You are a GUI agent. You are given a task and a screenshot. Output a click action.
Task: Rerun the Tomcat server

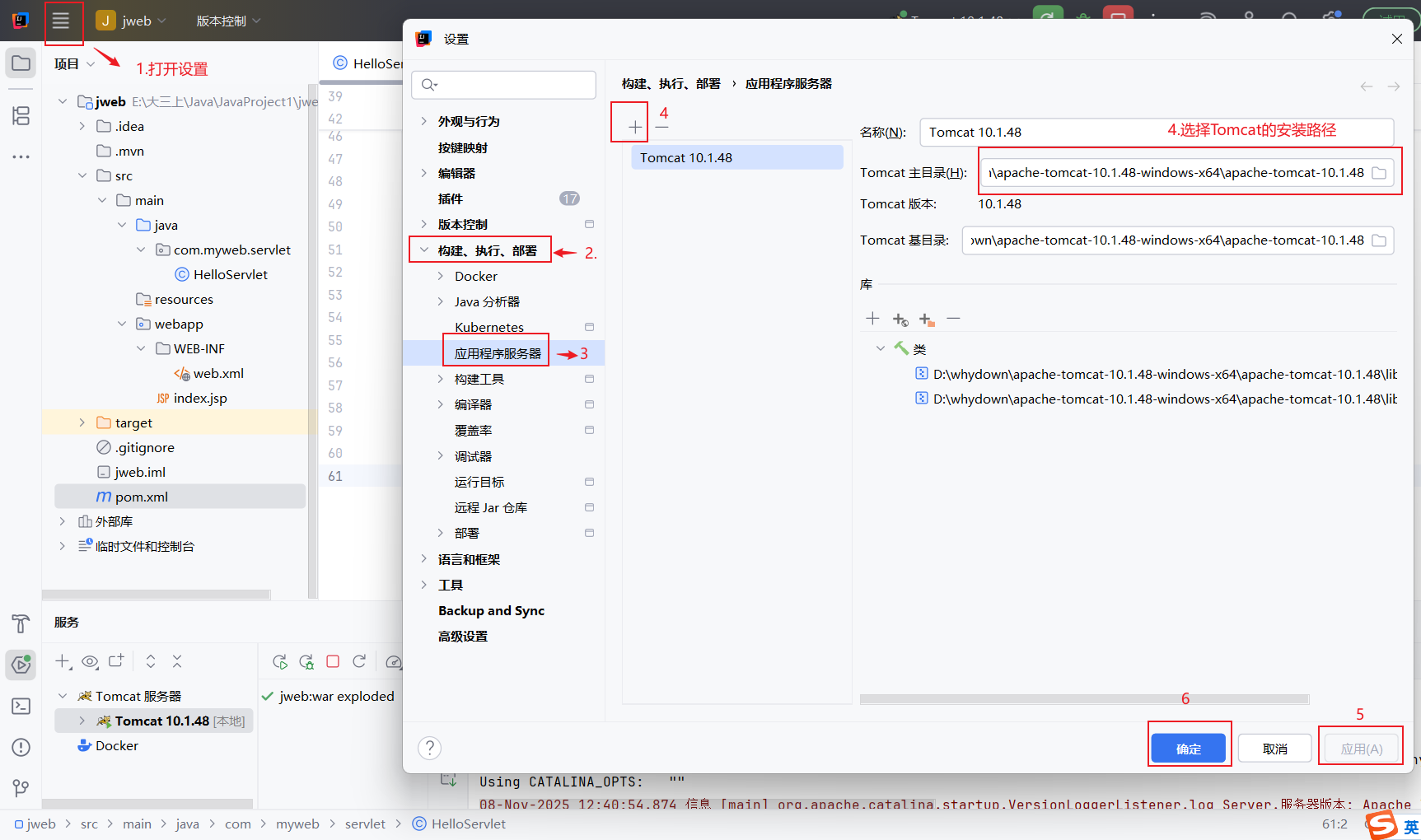[x=280, y=661]
